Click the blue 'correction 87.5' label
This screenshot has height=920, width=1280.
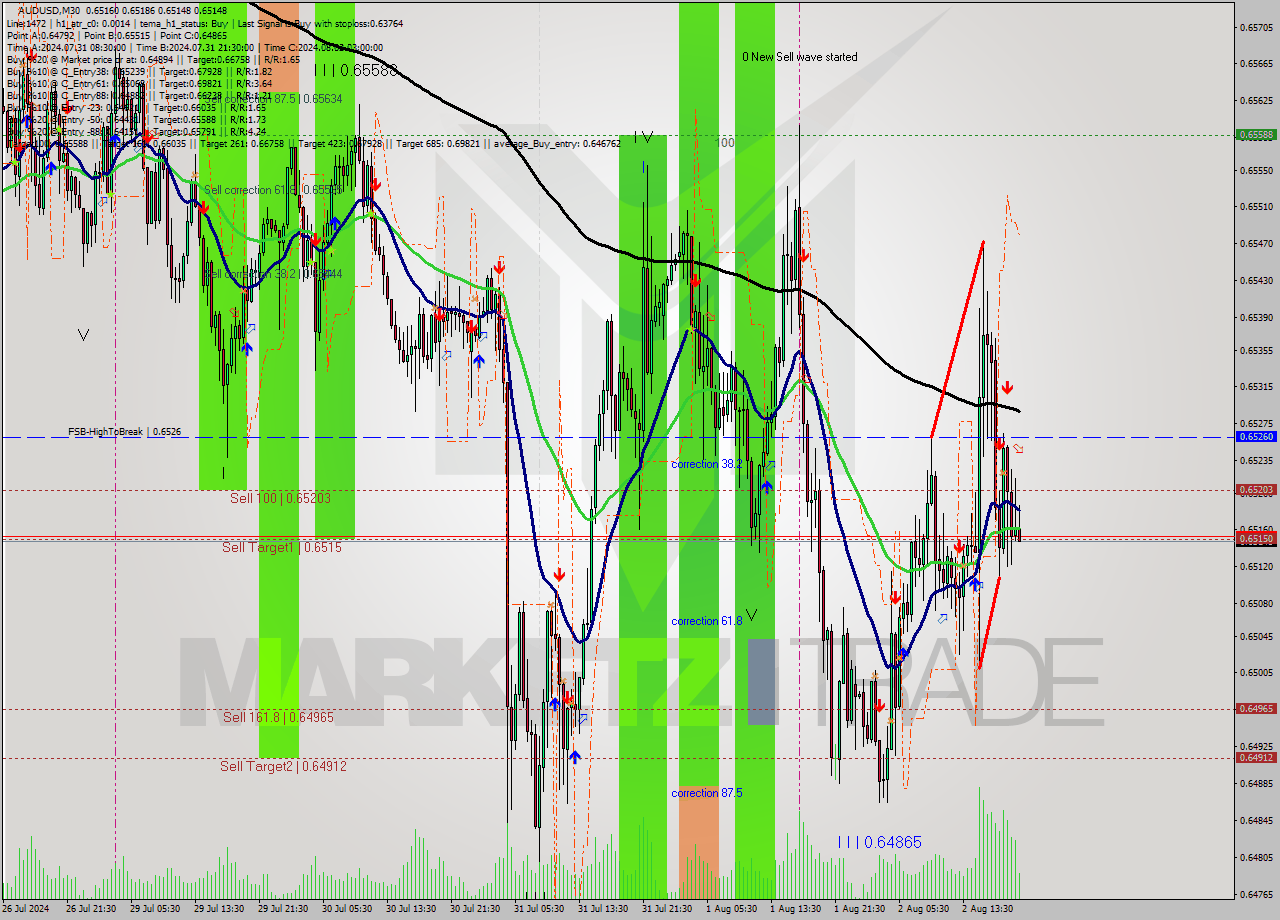[x=707, y=793]
